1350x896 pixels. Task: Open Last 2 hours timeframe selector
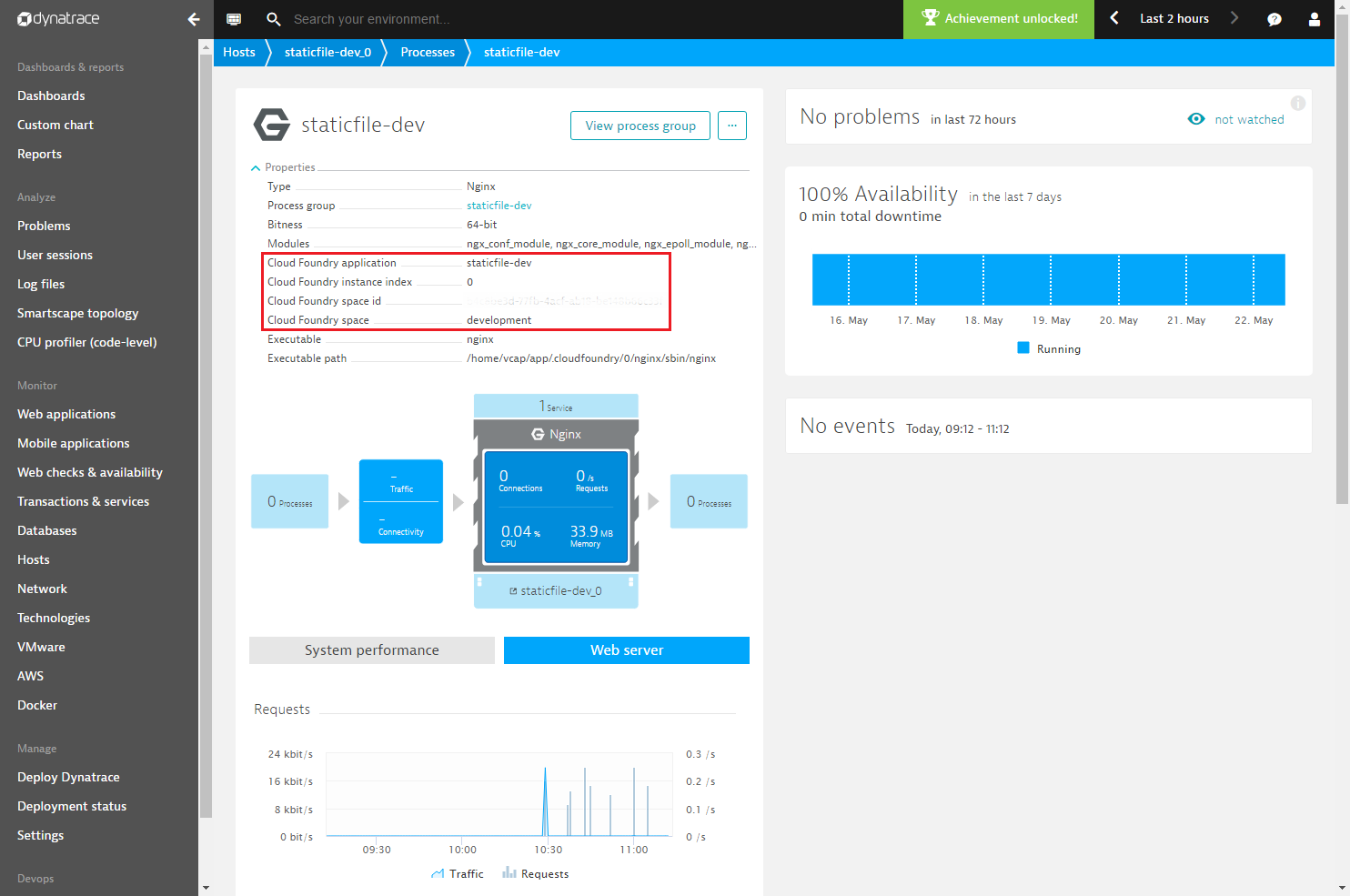click(x=1174, y=18)
